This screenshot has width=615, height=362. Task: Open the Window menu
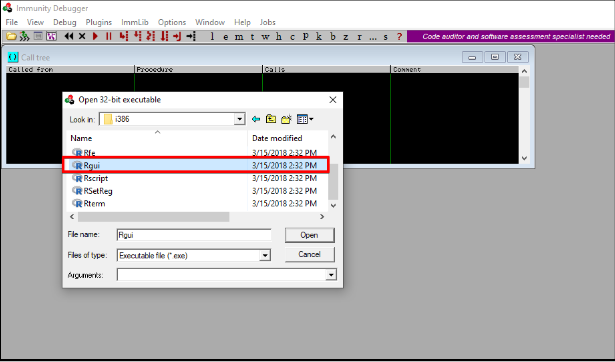coord(210,22)
